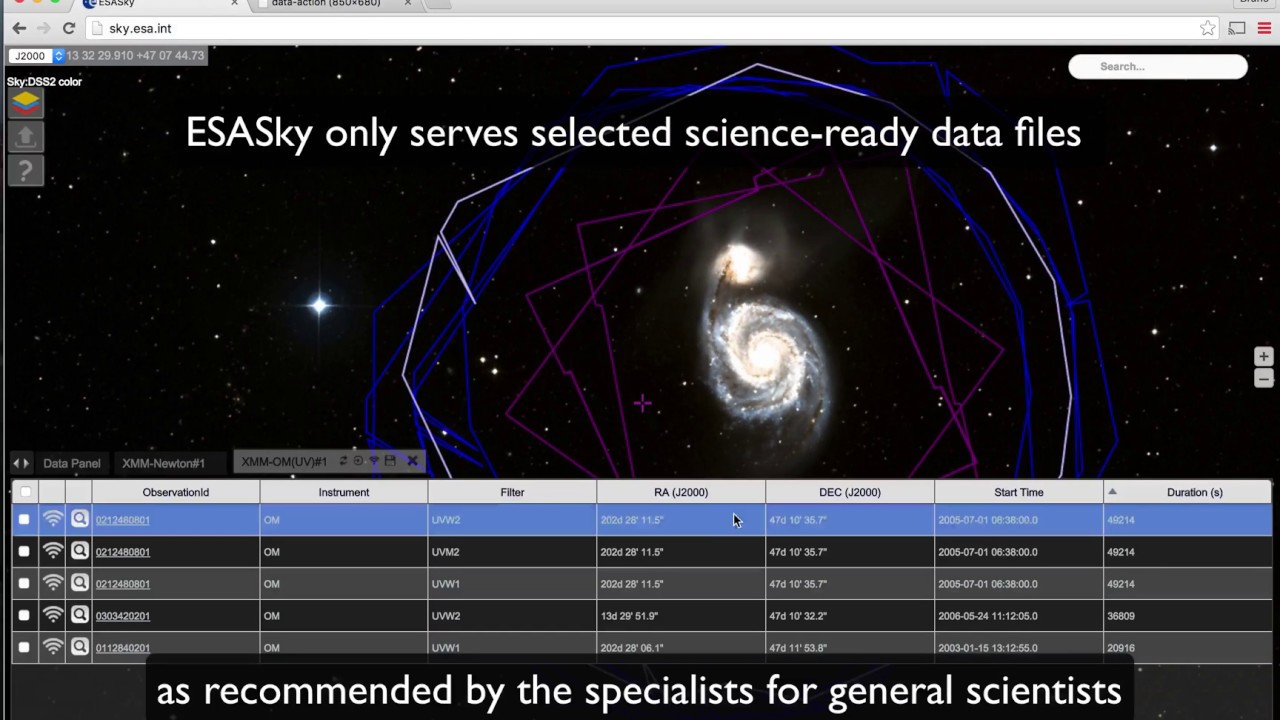The width and height of the screenshot is (1280, 720).
Task: Go back in the browser
Action: click(x=20, y=29)
